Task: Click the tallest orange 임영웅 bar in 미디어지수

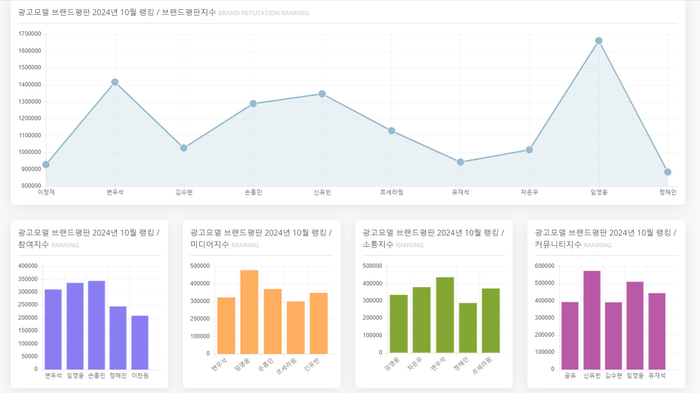Action: 249,312
